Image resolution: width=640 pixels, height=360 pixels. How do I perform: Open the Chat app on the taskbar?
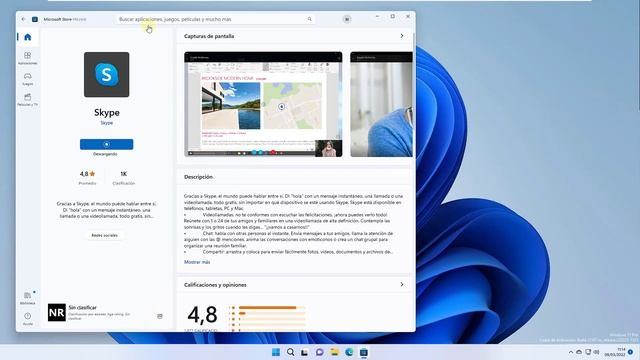[x=320, y=352]
